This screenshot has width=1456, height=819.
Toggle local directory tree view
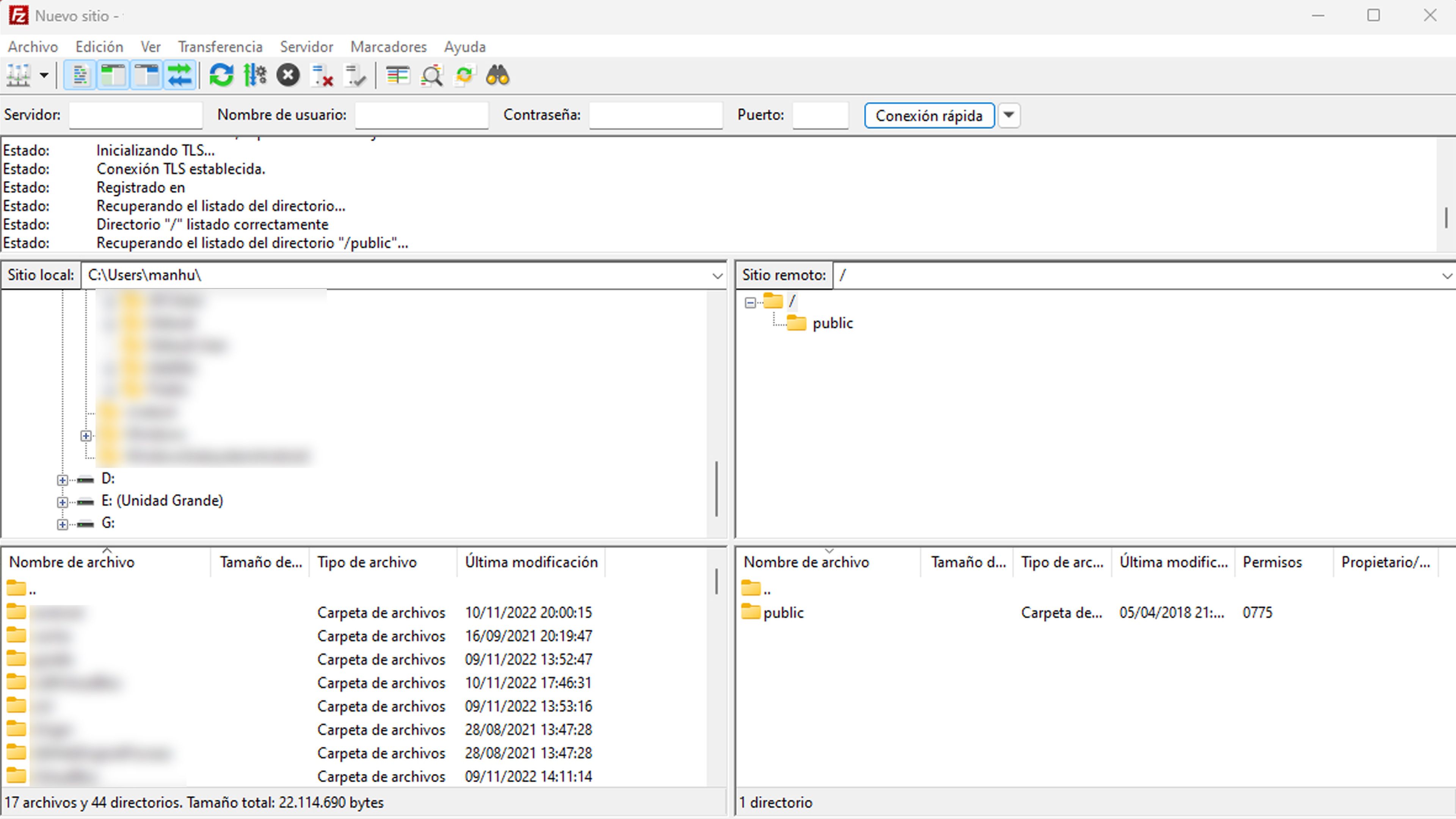(x=113, y=75)
